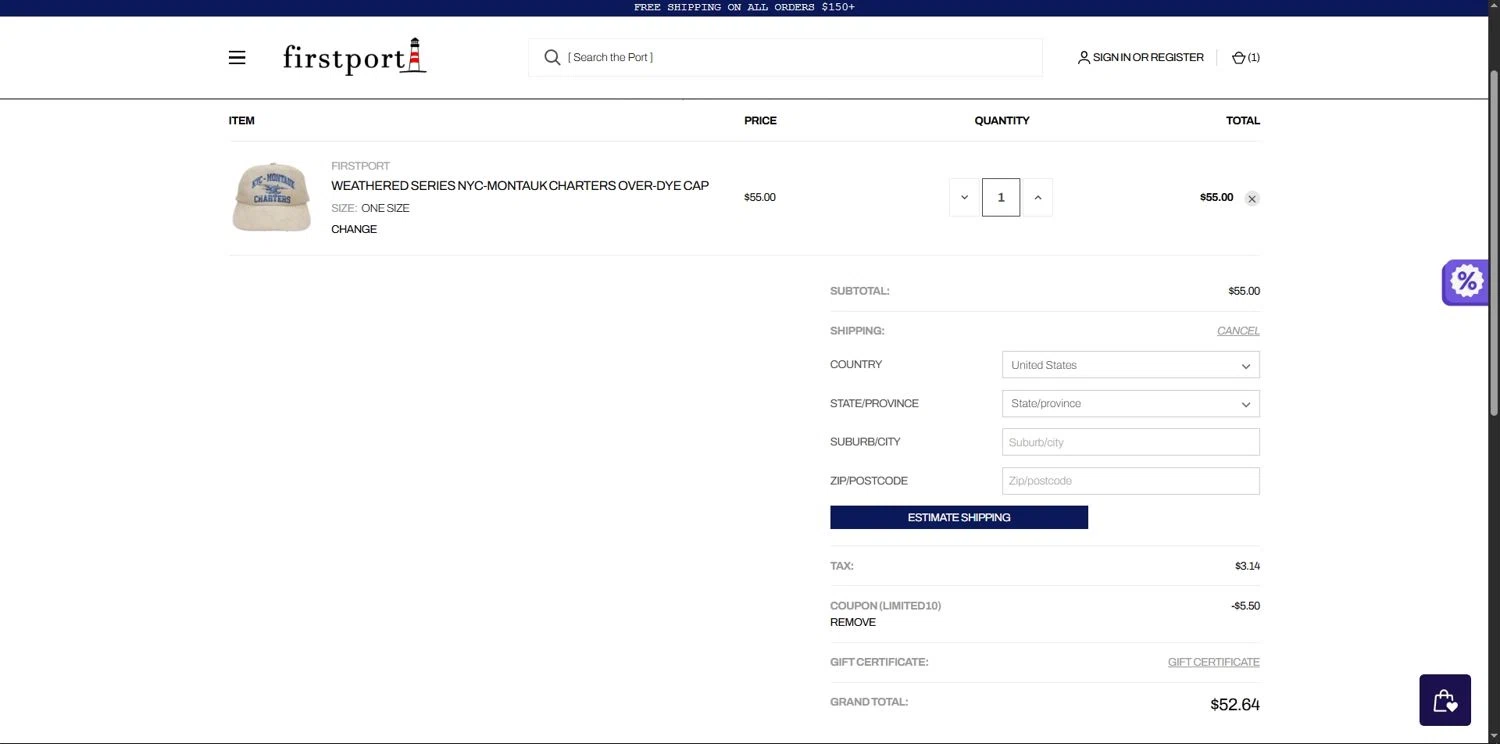Click the firstport lighthouse logo
The width and height of the screenshot is (1500, 744).
(354, 57)
